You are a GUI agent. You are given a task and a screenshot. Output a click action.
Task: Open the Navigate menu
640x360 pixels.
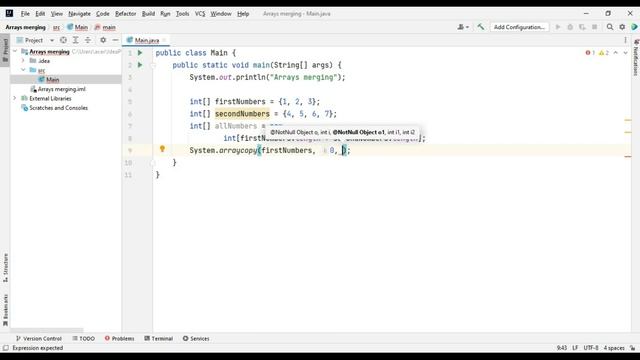pos(79,13)
